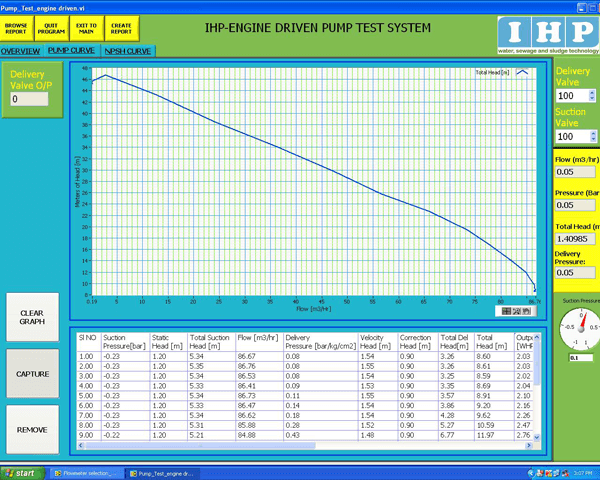Click the Delivery Valve O/P input field
This screenshot has height=480, width=600.
[x=29, y=99]
